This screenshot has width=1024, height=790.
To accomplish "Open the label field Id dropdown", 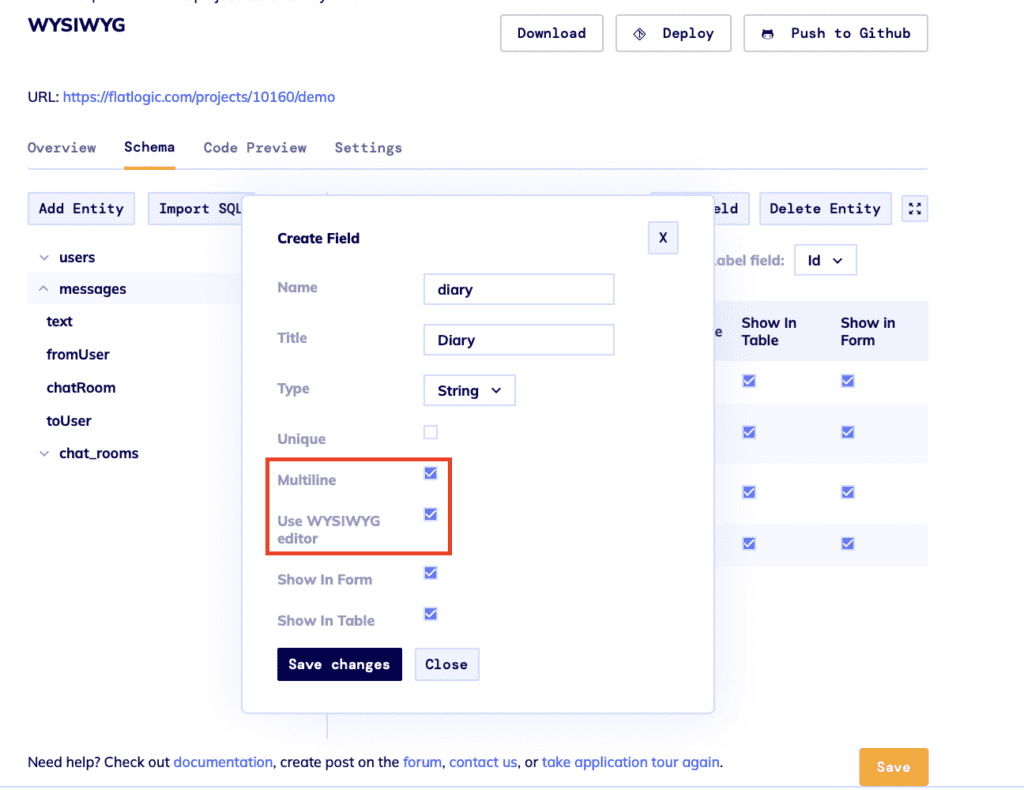I will coord(825,261).
